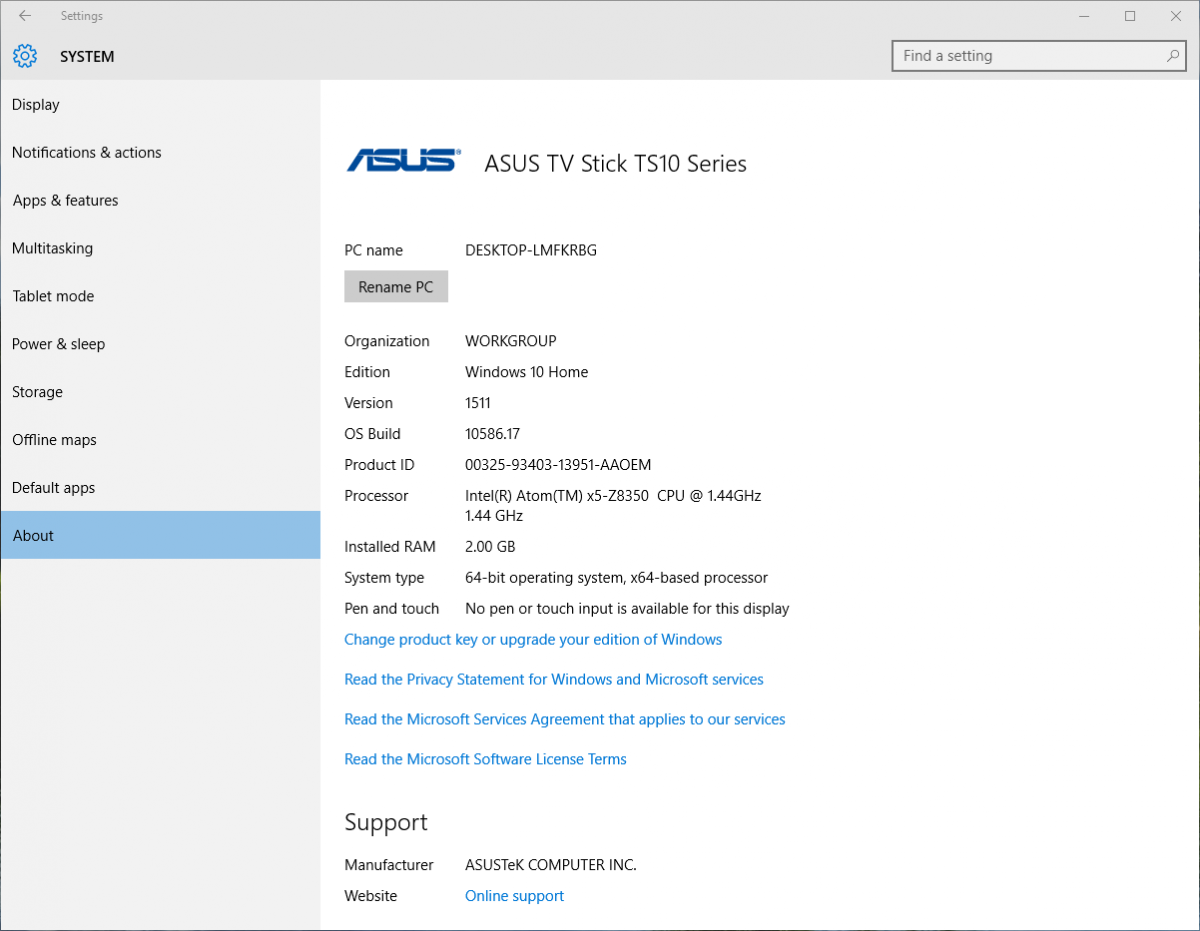Open Display settings
This screenshot has height=931, width=1200.
pos(160,105)
